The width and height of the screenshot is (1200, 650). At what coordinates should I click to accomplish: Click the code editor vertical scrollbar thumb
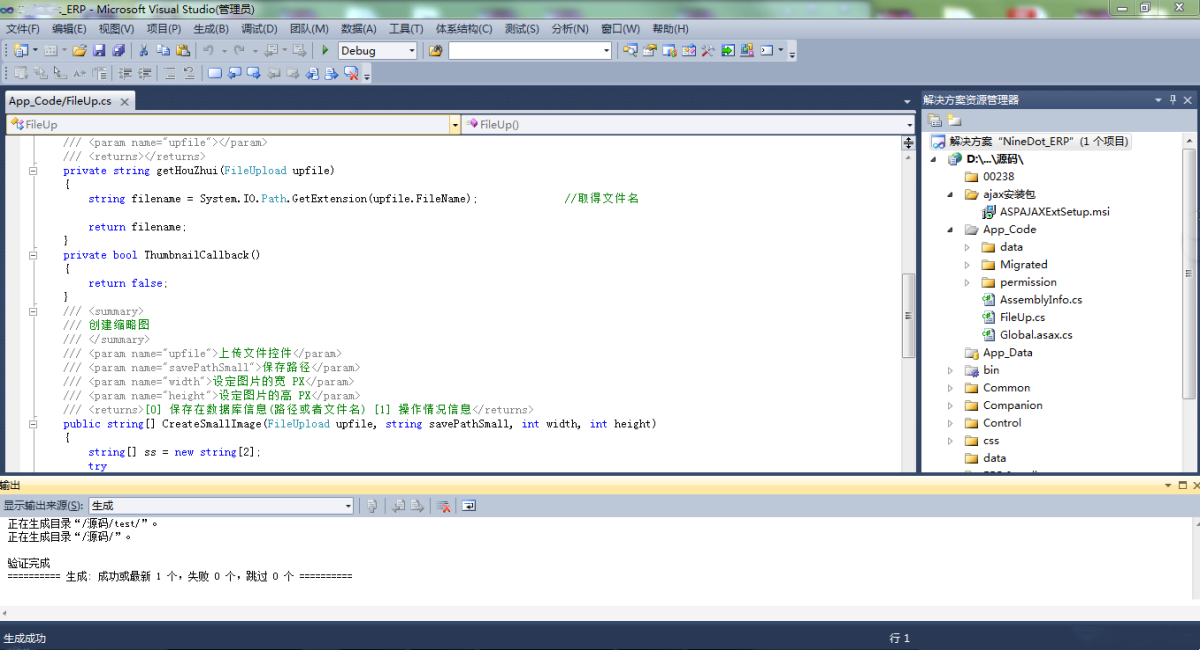pos(908,315)
